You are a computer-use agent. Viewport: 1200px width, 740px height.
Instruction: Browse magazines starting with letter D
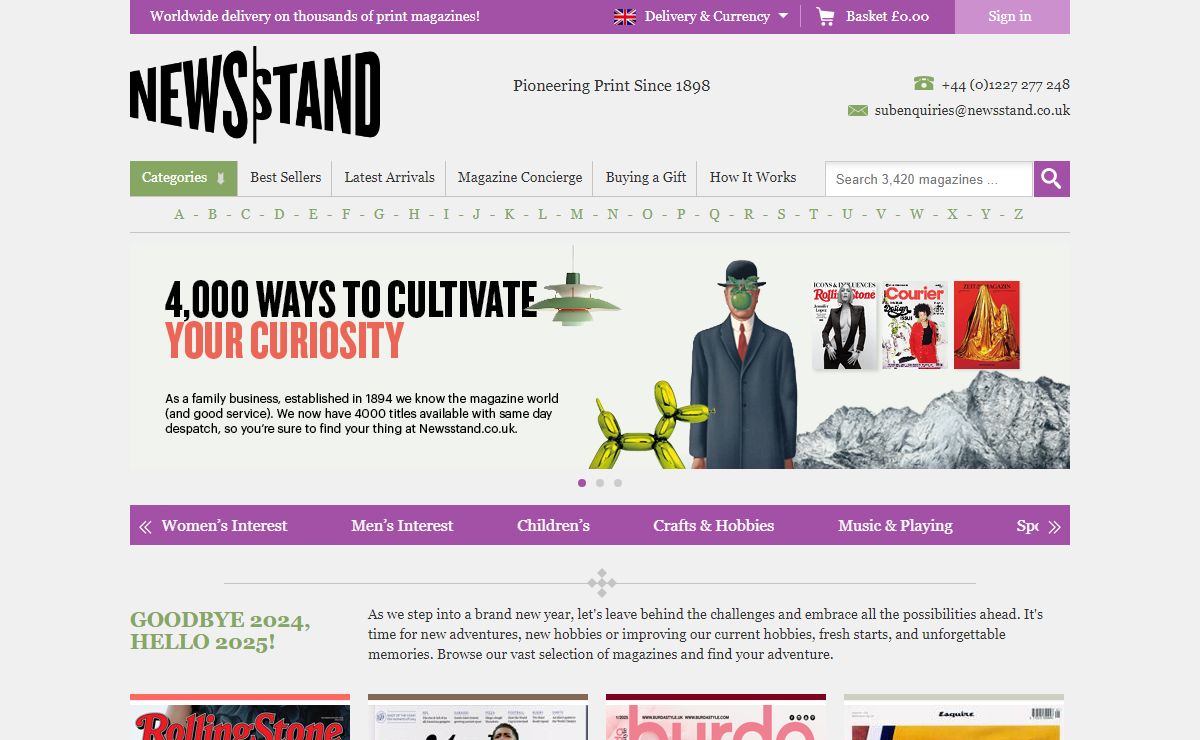tap(279, 214)
